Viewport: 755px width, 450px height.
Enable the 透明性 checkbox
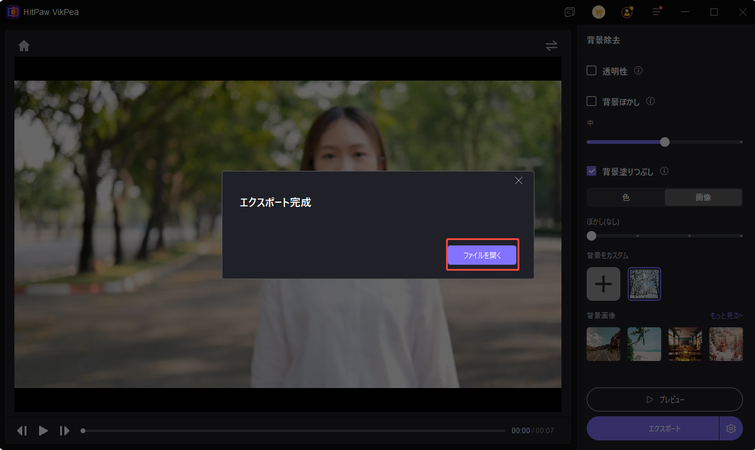pyautogui.click(x=591, y=71)
